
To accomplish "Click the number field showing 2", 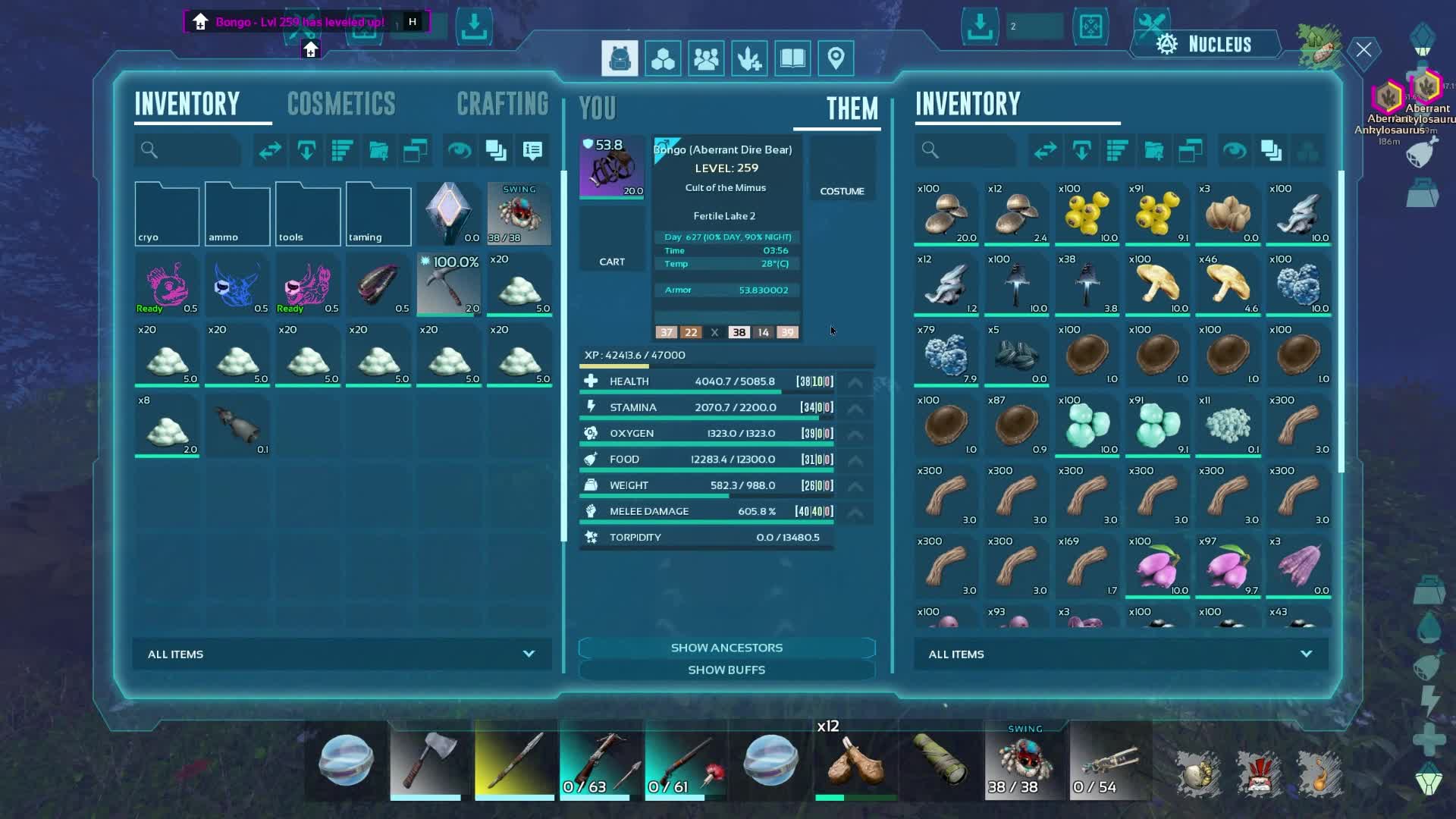I will pos(1034,27).
